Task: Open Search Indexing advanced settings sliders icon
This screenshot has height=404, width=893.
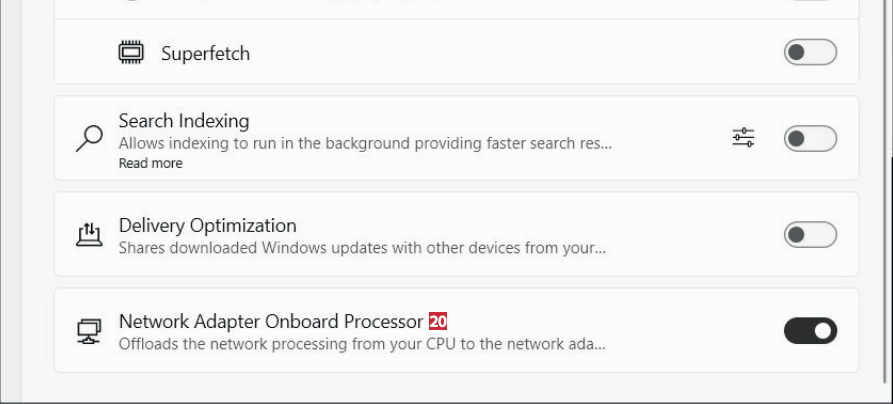Action: pyautogui.click(x=743, y=138)
